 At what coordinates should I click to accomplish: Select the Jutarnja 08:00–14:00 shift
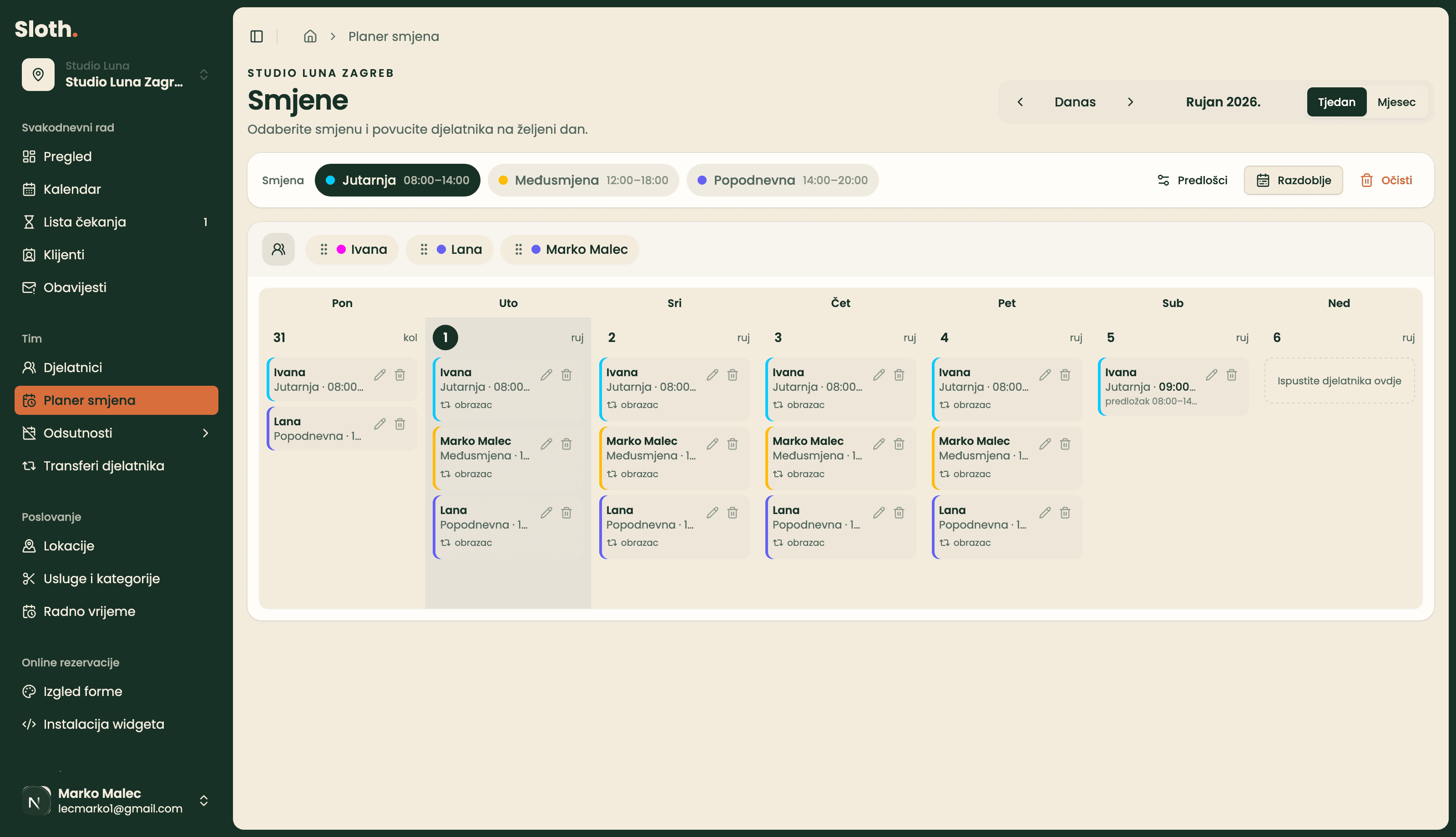click(397, 180)
